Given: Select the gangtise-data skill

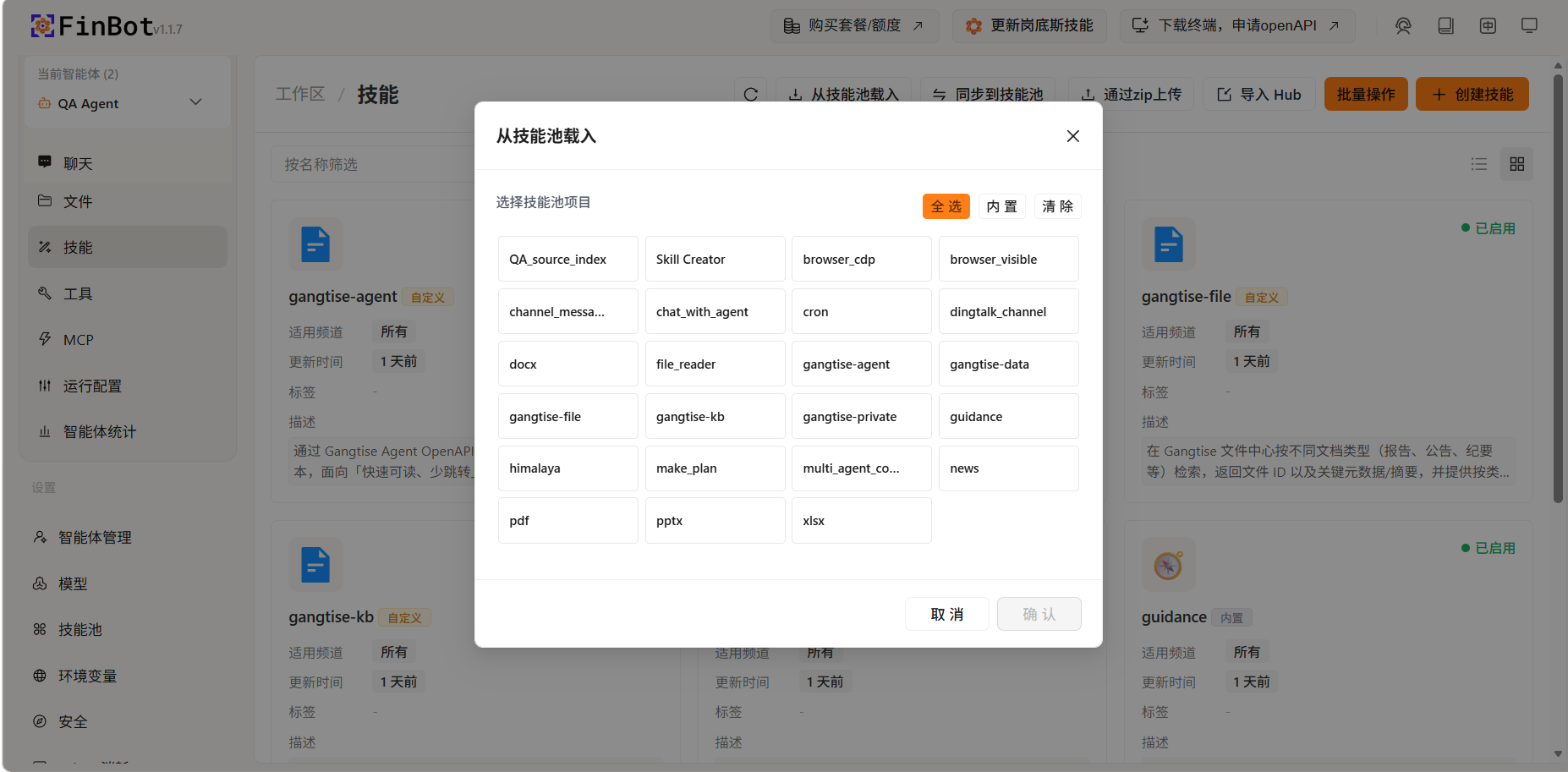Looking at the screenshot, I should [1009, 364].
